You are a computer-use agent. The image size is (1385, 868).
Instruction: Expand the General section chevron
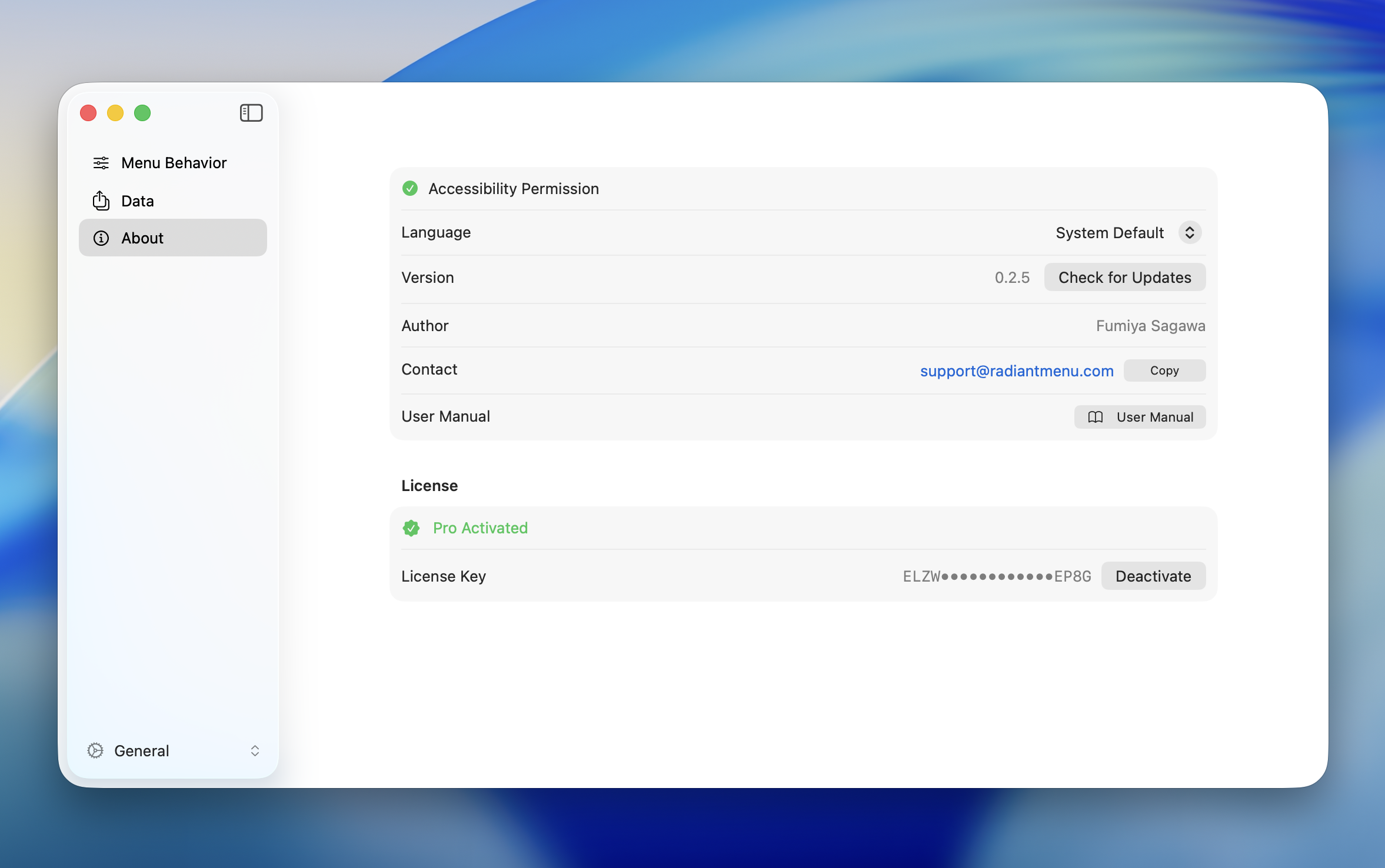[255, 750]
